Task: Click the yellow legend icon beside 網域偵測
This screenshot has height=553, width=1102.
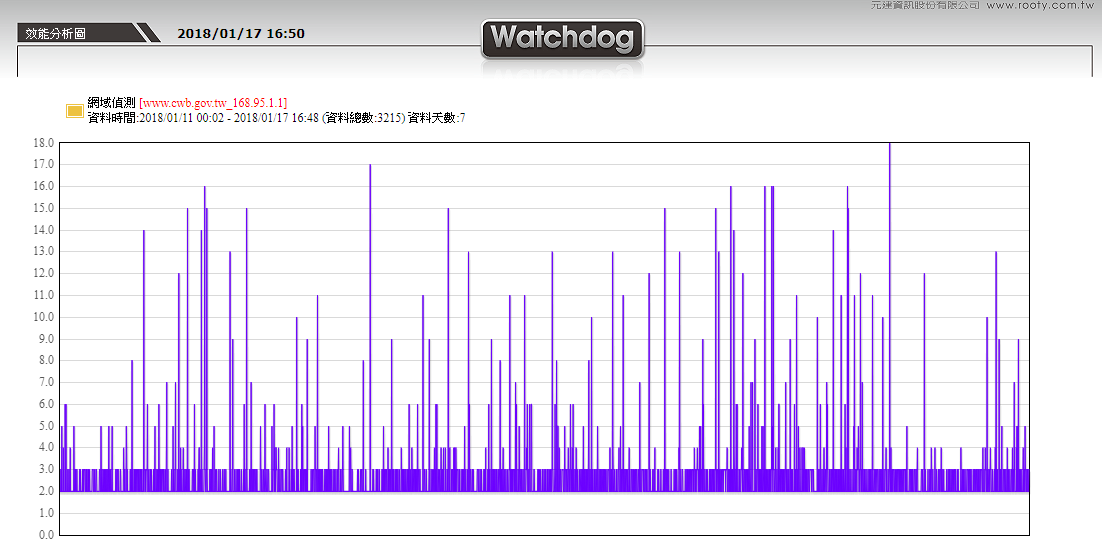Action: click(x=74, y=110)
